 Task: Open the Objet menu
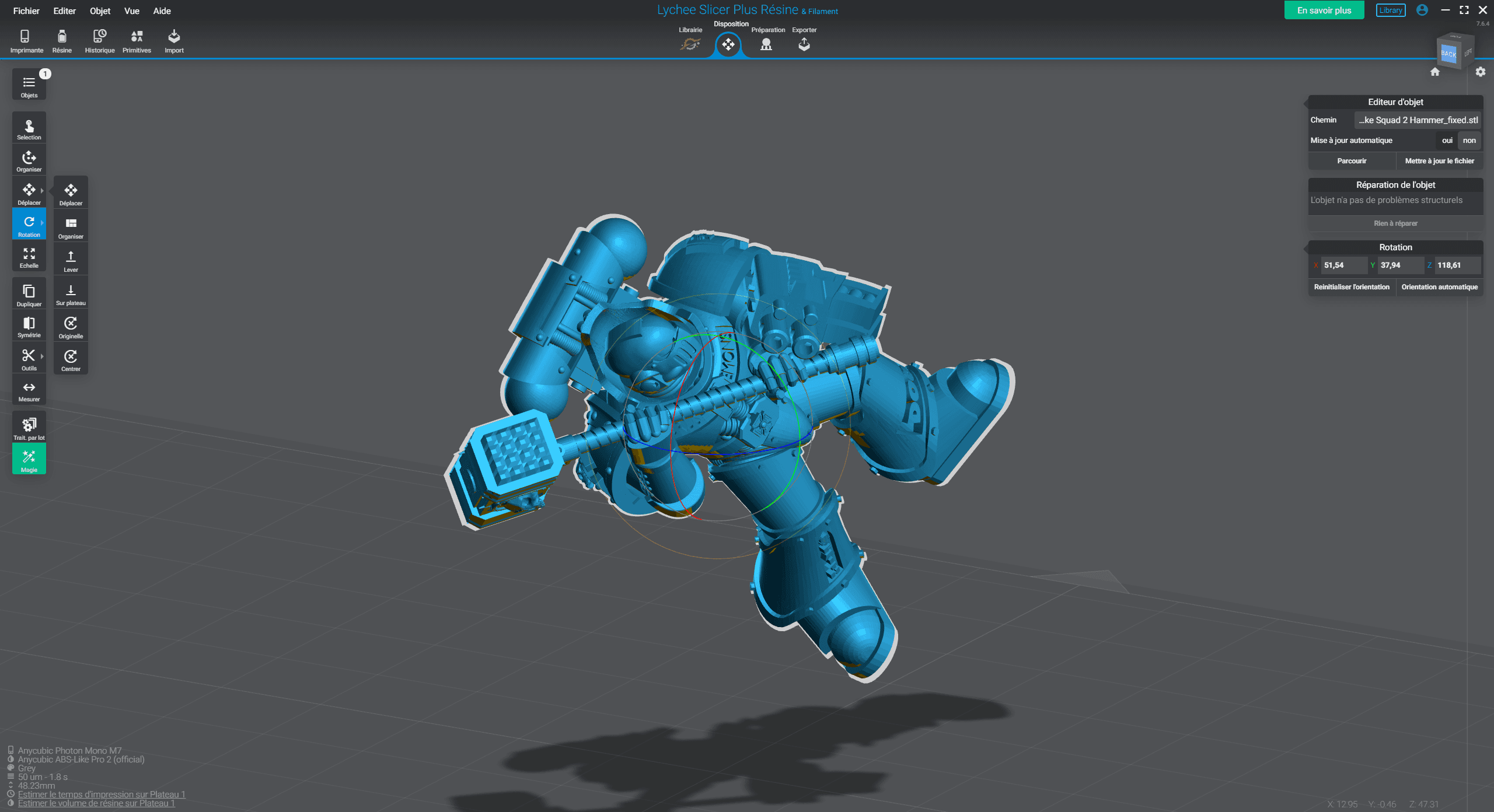tap(100, 10)
